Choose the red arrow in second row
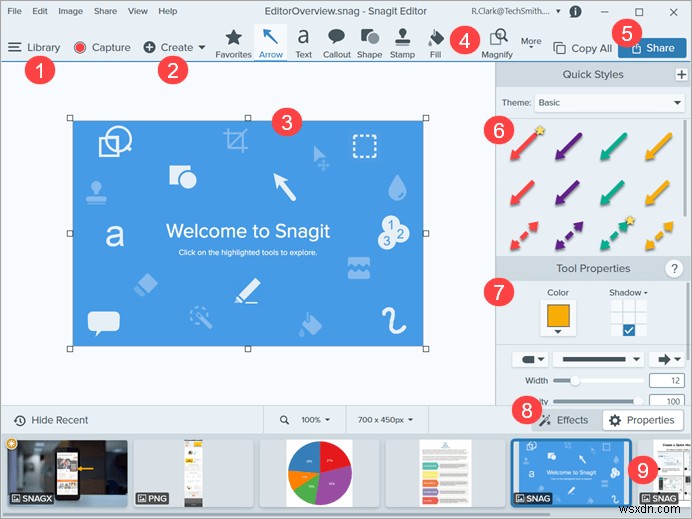 tap(523, 192)
